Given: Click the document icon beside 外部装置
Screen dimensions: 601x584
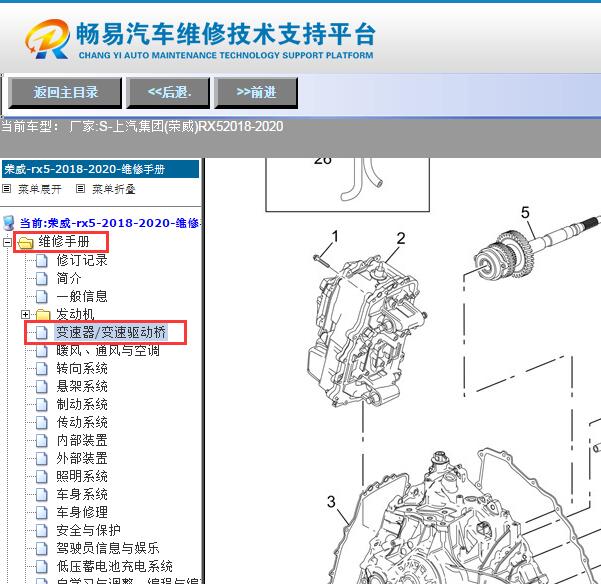Looking at the screenshot, I should [x=42, y=459].
